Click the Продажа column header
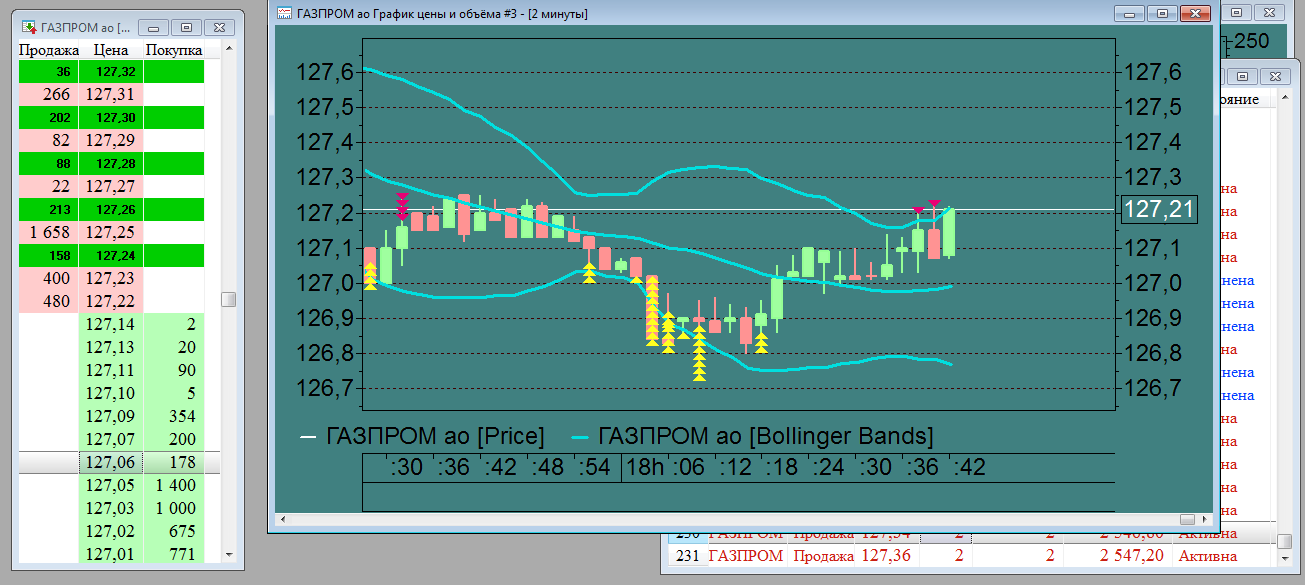The width and height of the screenshot is (1305, 585). pos(49,50)
